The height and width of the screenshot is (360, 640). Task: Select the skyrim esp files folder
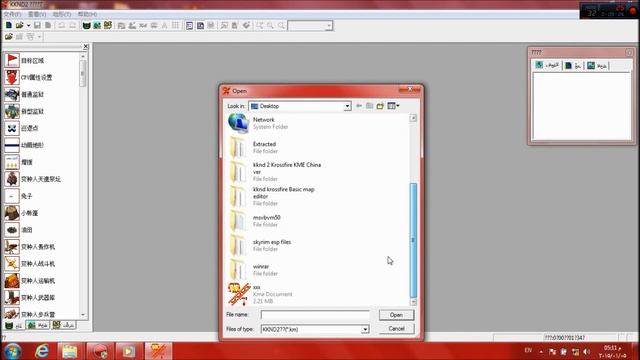260,245
